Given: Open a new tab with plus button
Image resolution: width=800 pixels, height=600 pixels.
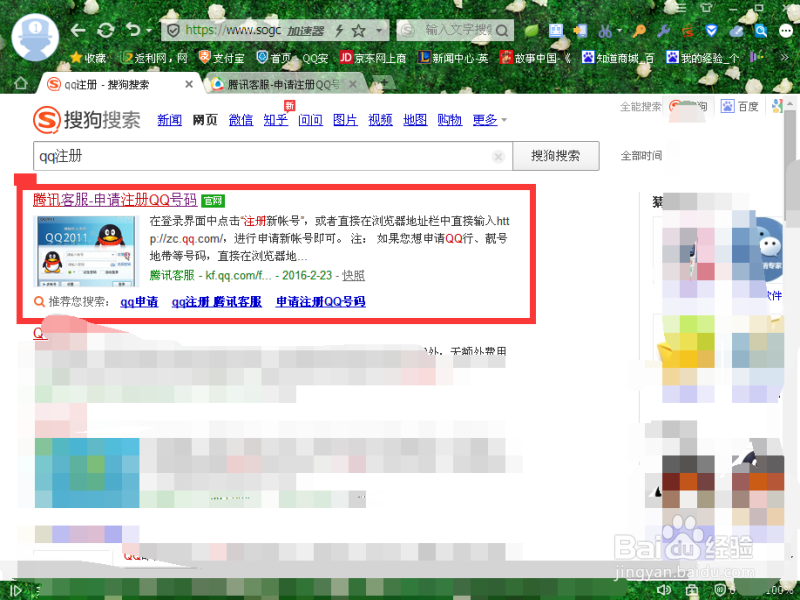Looking at the screenshot, I should (384, 83).
